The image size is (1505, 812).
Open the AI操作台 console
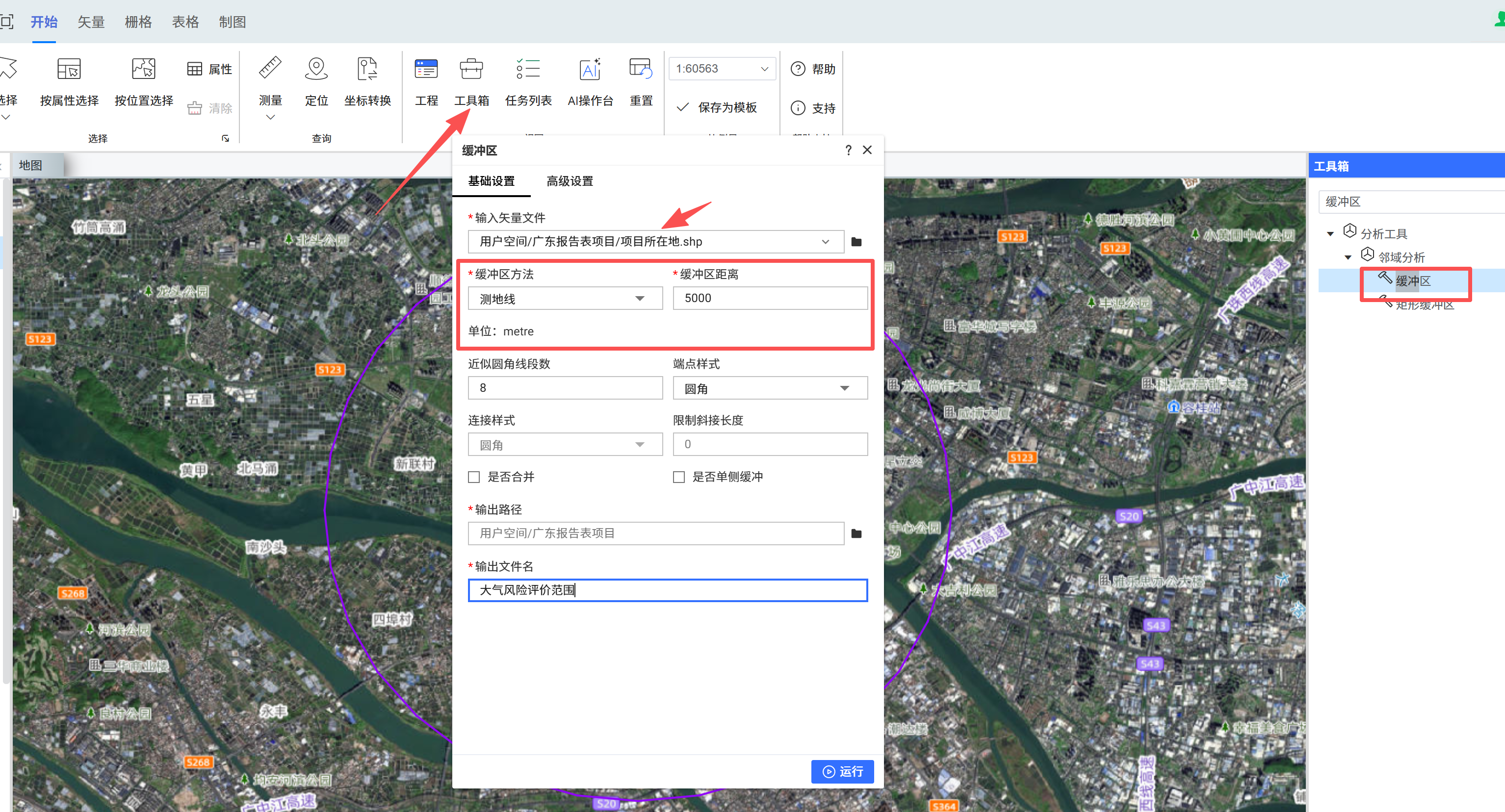click(x=590, y=82)
